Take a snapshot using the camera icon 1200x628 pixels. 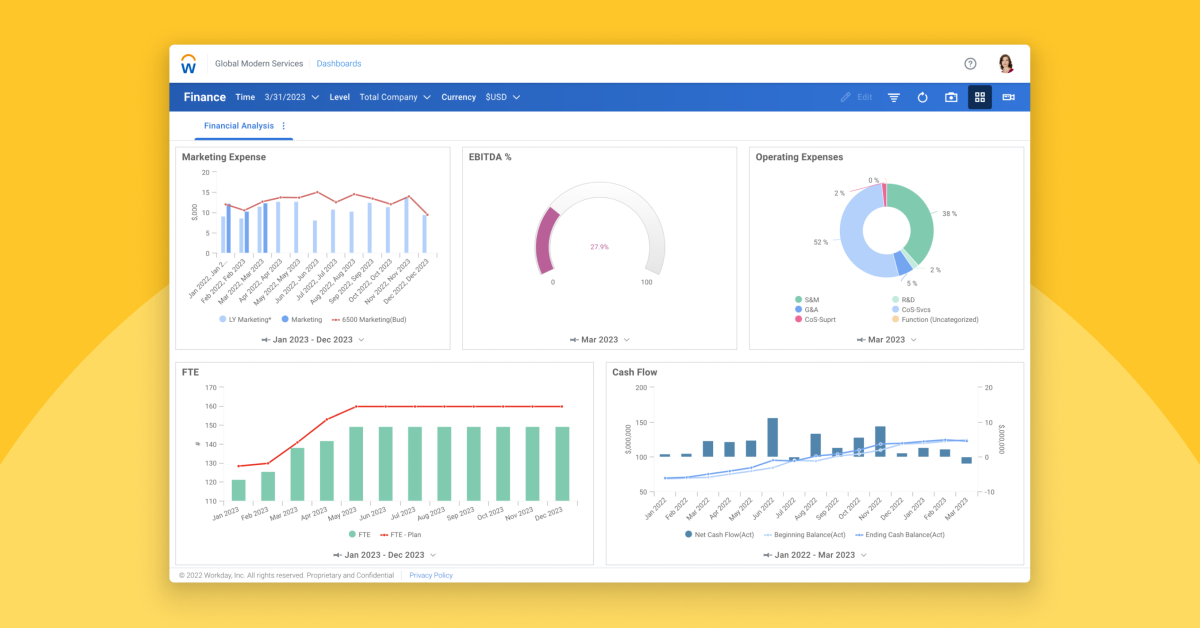pyautogui.click(x=951, y=97)
